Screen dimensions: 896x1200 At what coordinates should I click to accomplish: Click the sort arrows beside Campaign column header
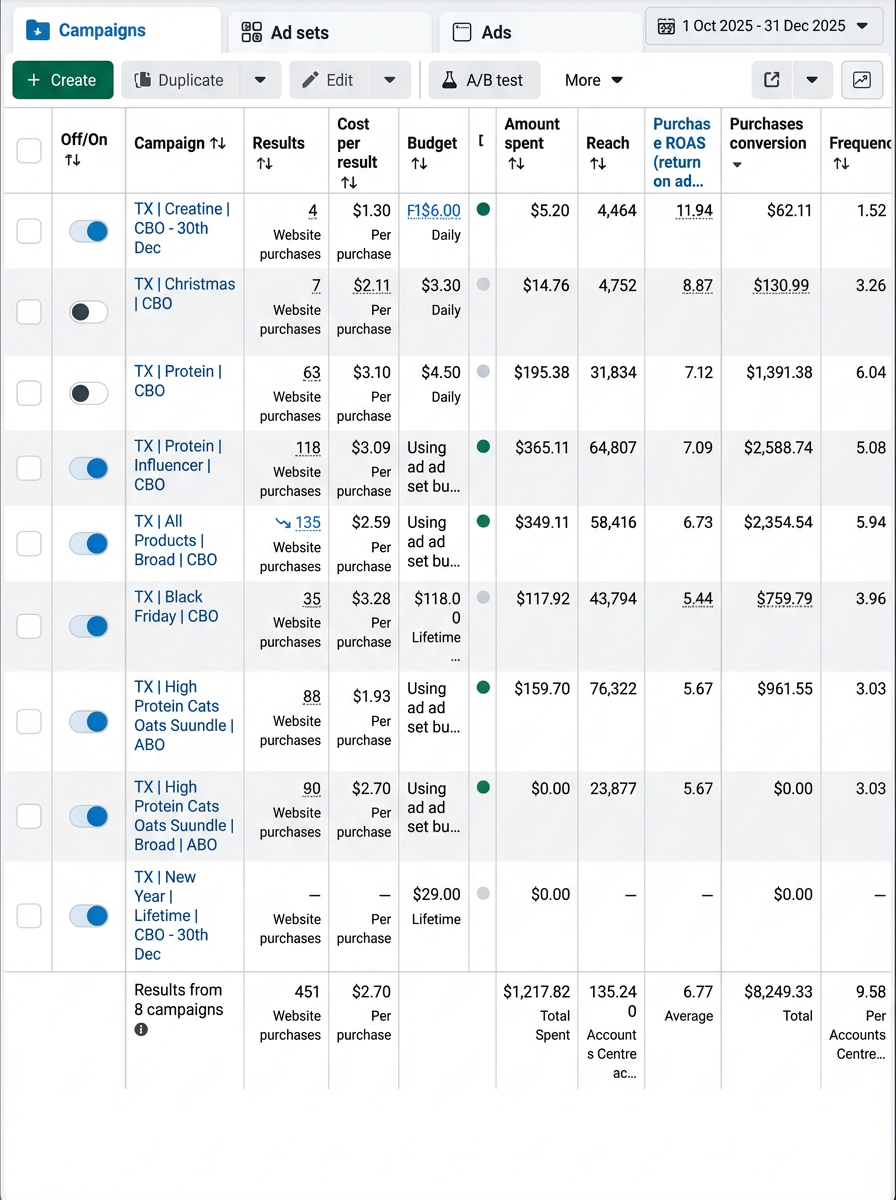(217, 144)
